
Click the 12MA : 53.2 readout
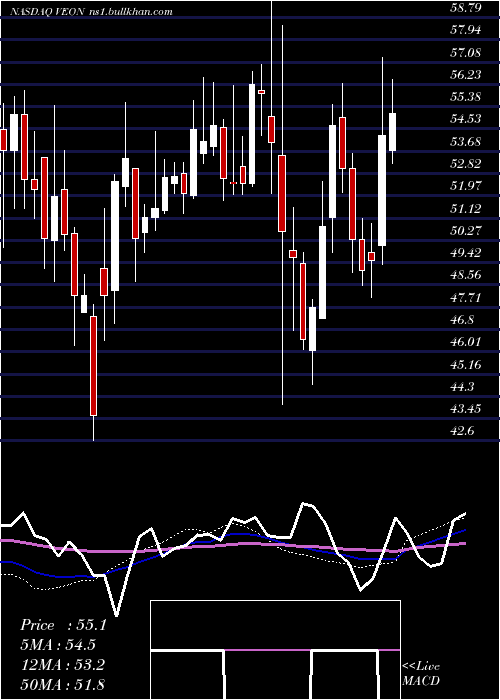pos(62,665)
